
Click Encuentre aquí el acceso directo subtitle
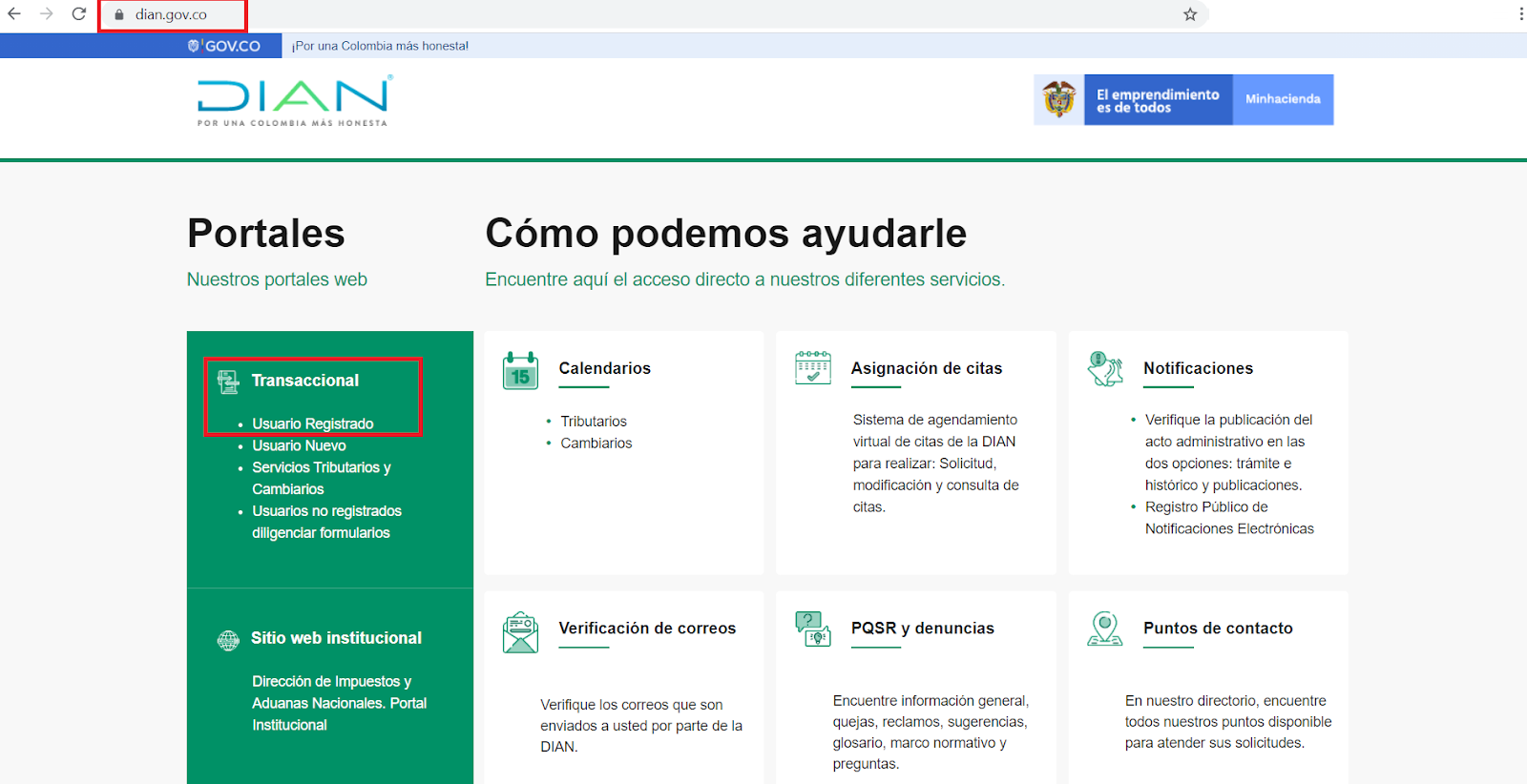[x=745, y=279]
